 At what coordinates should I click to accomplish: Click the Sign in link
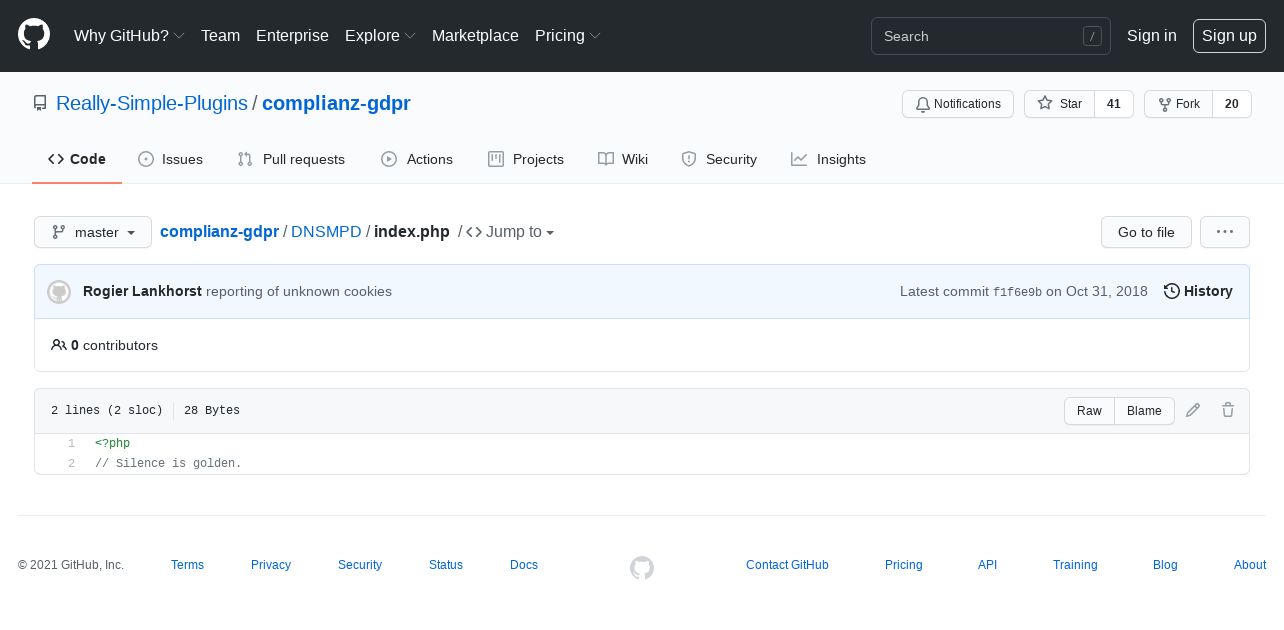click(1151, 35)
